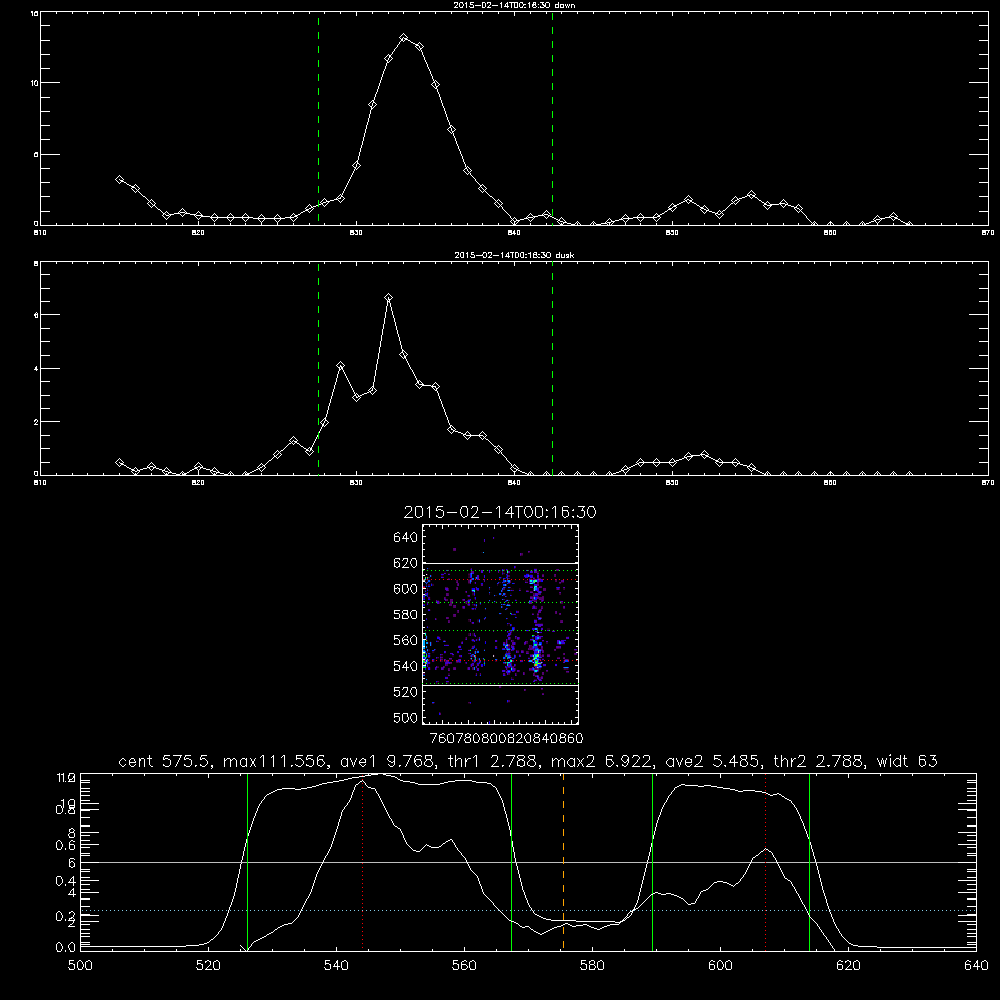Click the 560 label on spectrogram y-axis
The image size is (1000, 1000).
coord(406,640)
